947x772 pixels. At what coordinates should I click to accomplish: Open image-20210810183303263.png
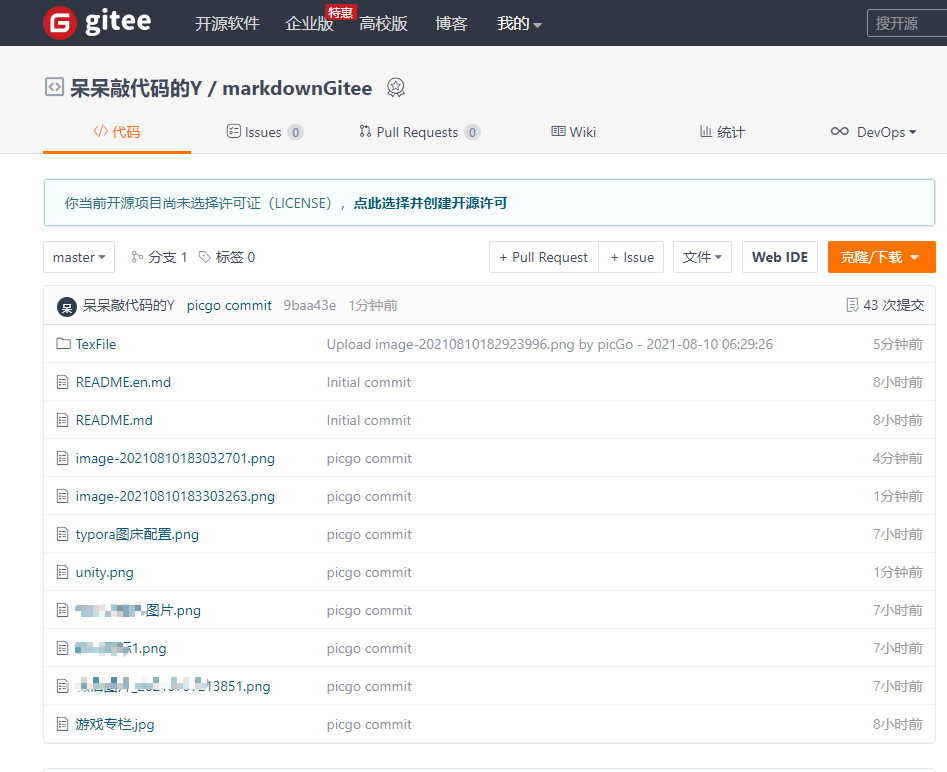coord(175,496)
